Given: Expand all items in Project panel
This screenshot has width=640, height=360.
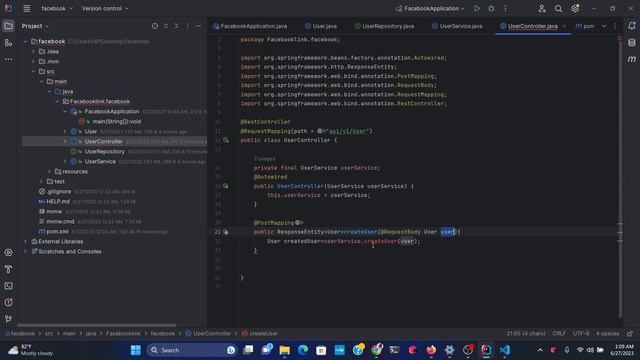Looking at the screenshot, I should (166, 26).
